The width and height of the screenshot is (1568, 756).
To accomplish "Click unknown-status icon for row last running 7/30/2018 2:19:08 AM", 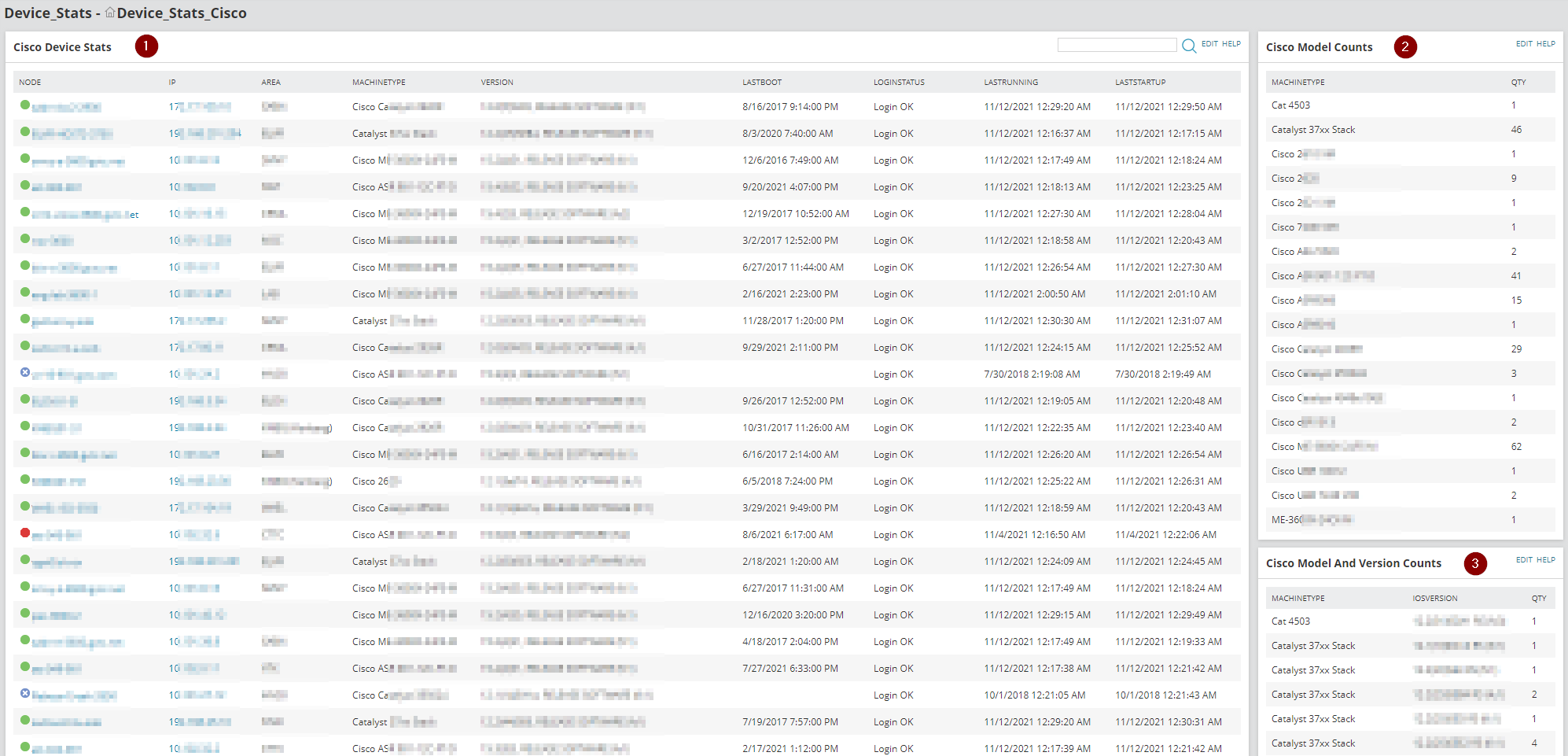I will click(25, 372).
